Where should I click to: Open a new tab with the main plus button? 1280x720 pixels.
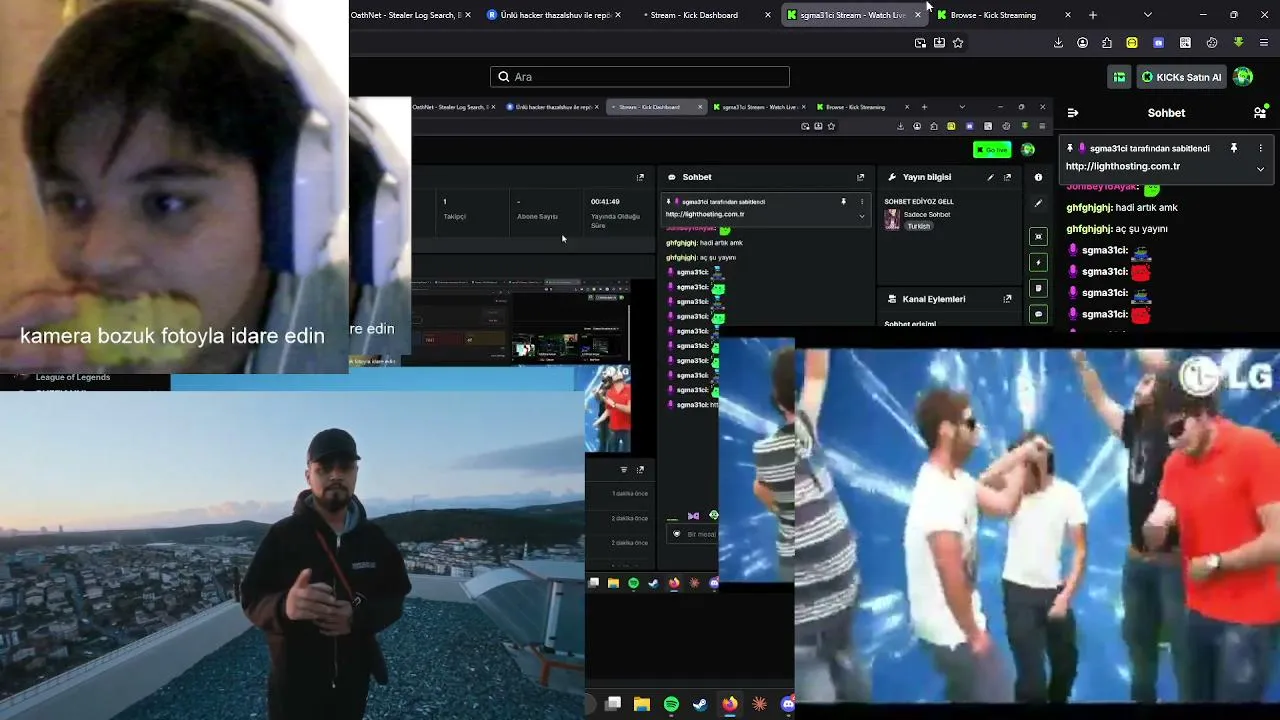(1093, 15)
